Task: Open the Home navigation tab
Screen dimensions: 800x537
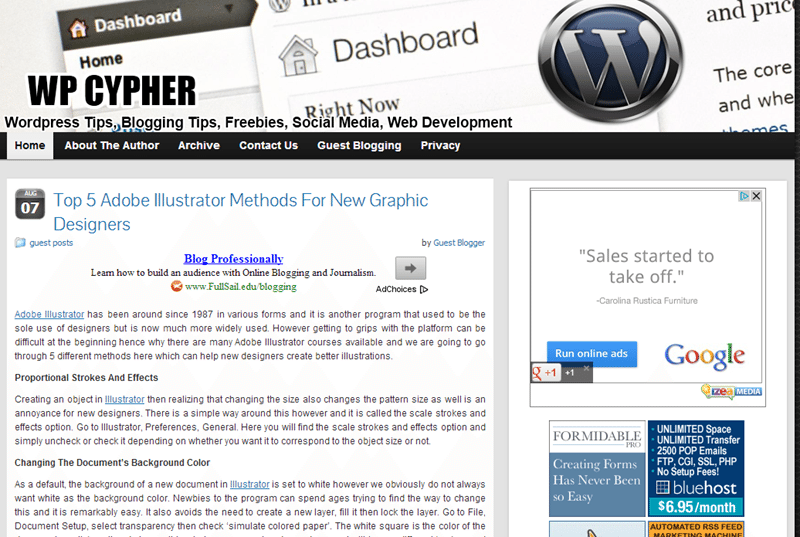Action: click(30, 146)
